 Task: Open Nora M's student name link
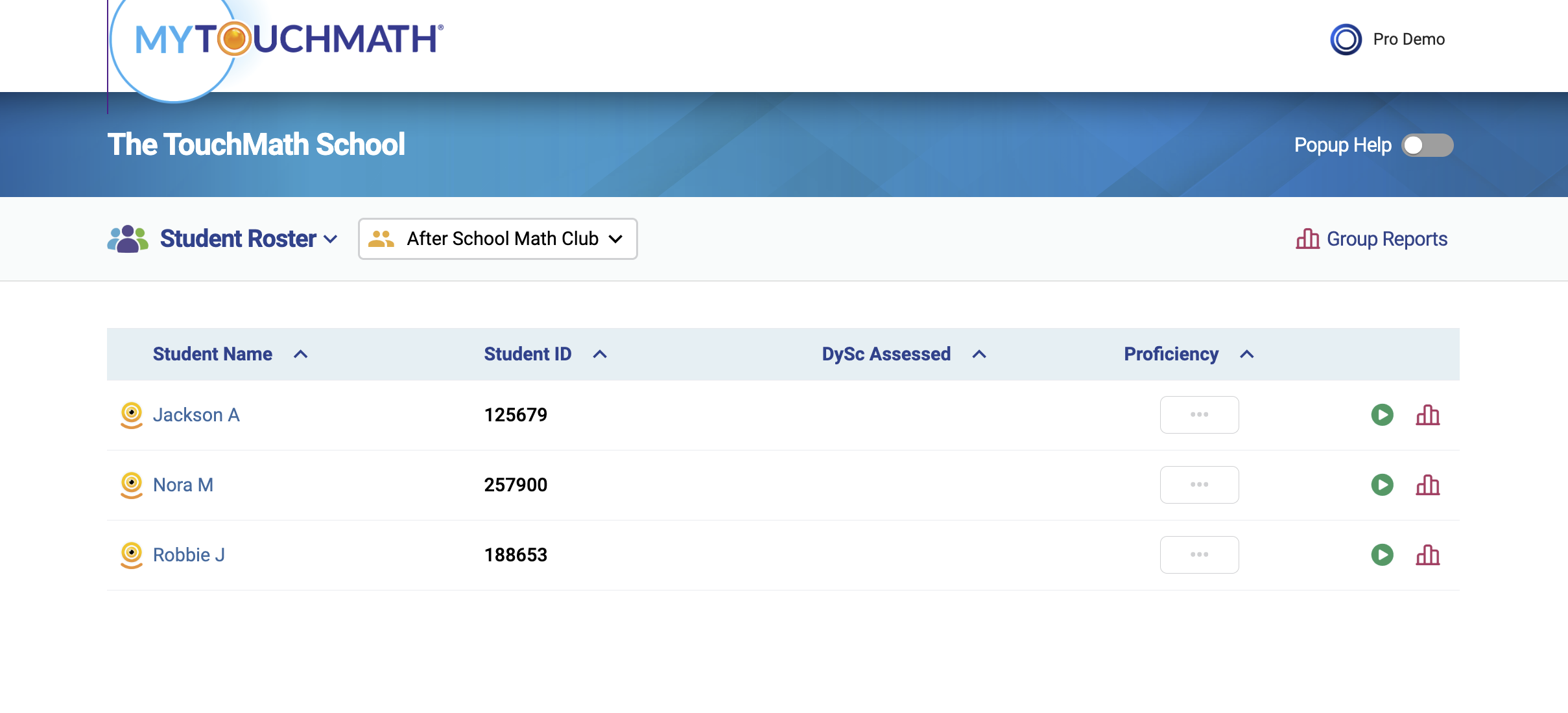183,485
